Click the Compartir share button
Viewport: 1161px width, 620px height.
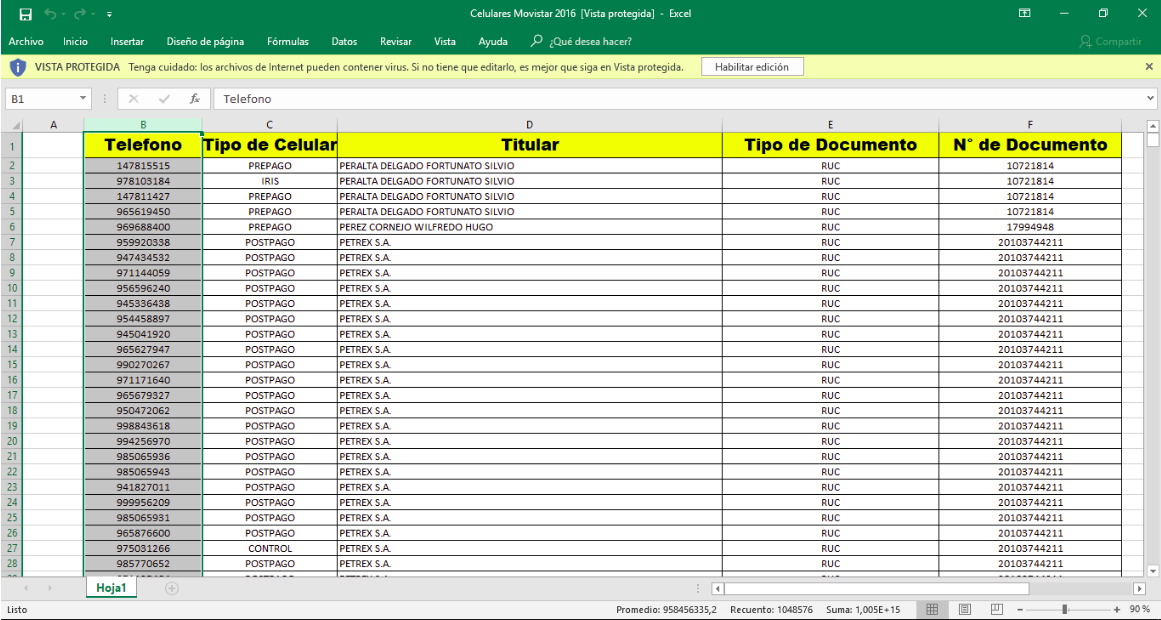pos(1110,41)
